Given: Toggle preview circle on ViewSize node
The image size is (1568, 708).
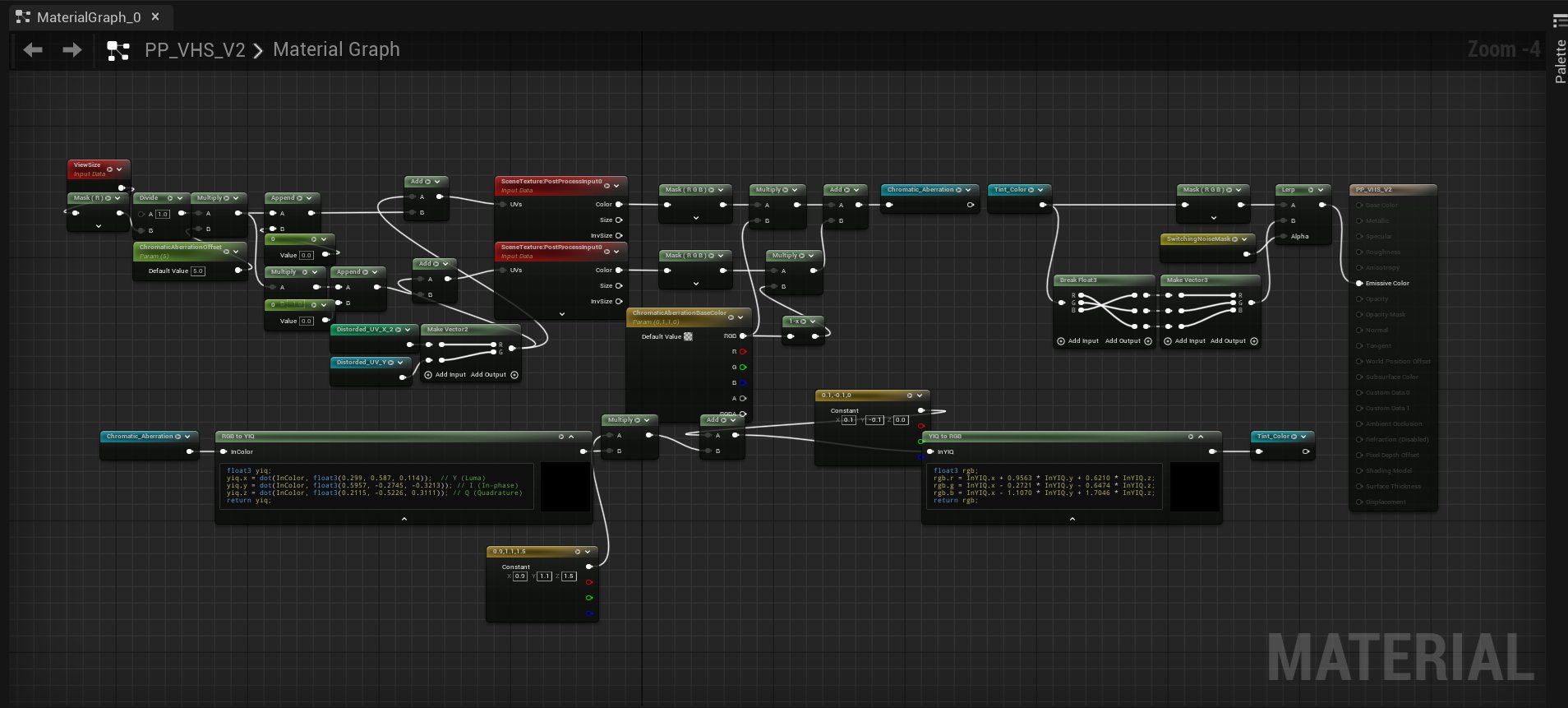Looking at the screenshot, I should click(x=109, y=169).
